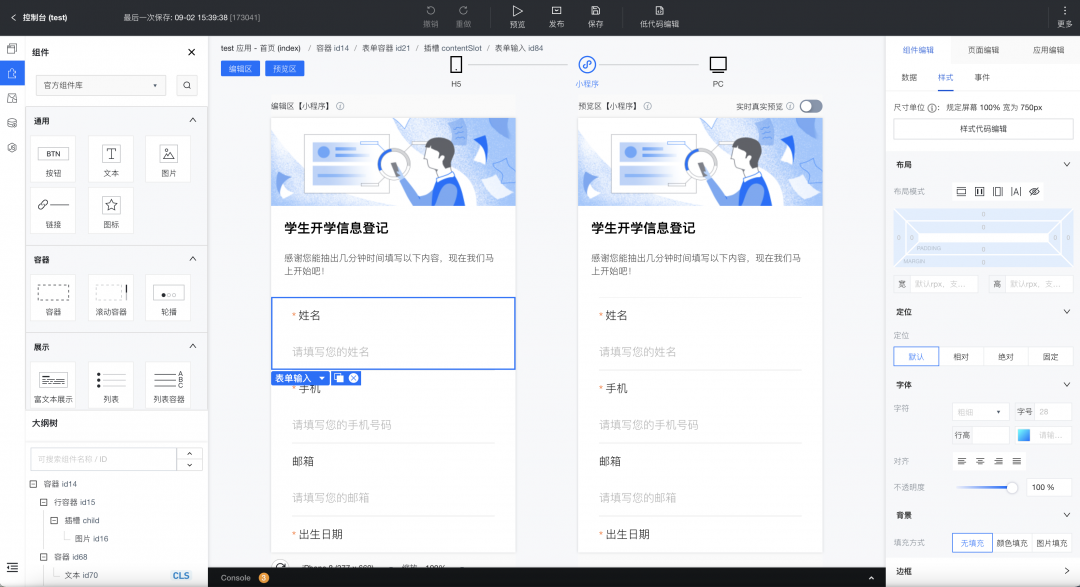Choose 无填充 background fill
The image size is (1080, 587).
(972, 543)
